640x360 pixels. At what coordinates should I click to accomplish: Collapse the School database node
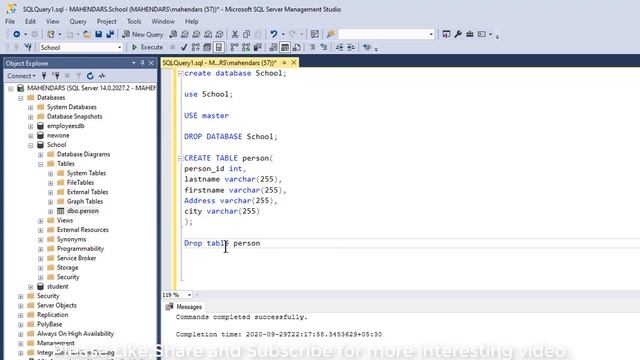click(x=31, y=145)
